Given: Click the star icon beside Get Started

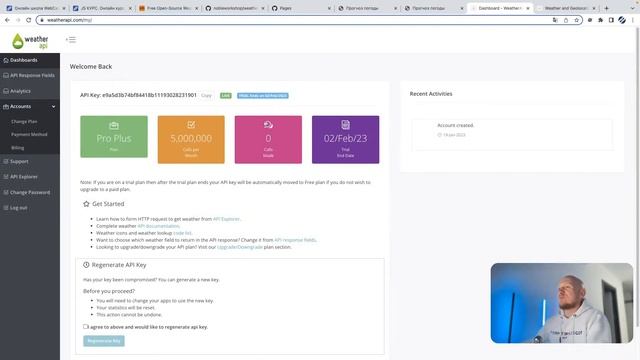Looking at the screenshot, I should 86,204.
